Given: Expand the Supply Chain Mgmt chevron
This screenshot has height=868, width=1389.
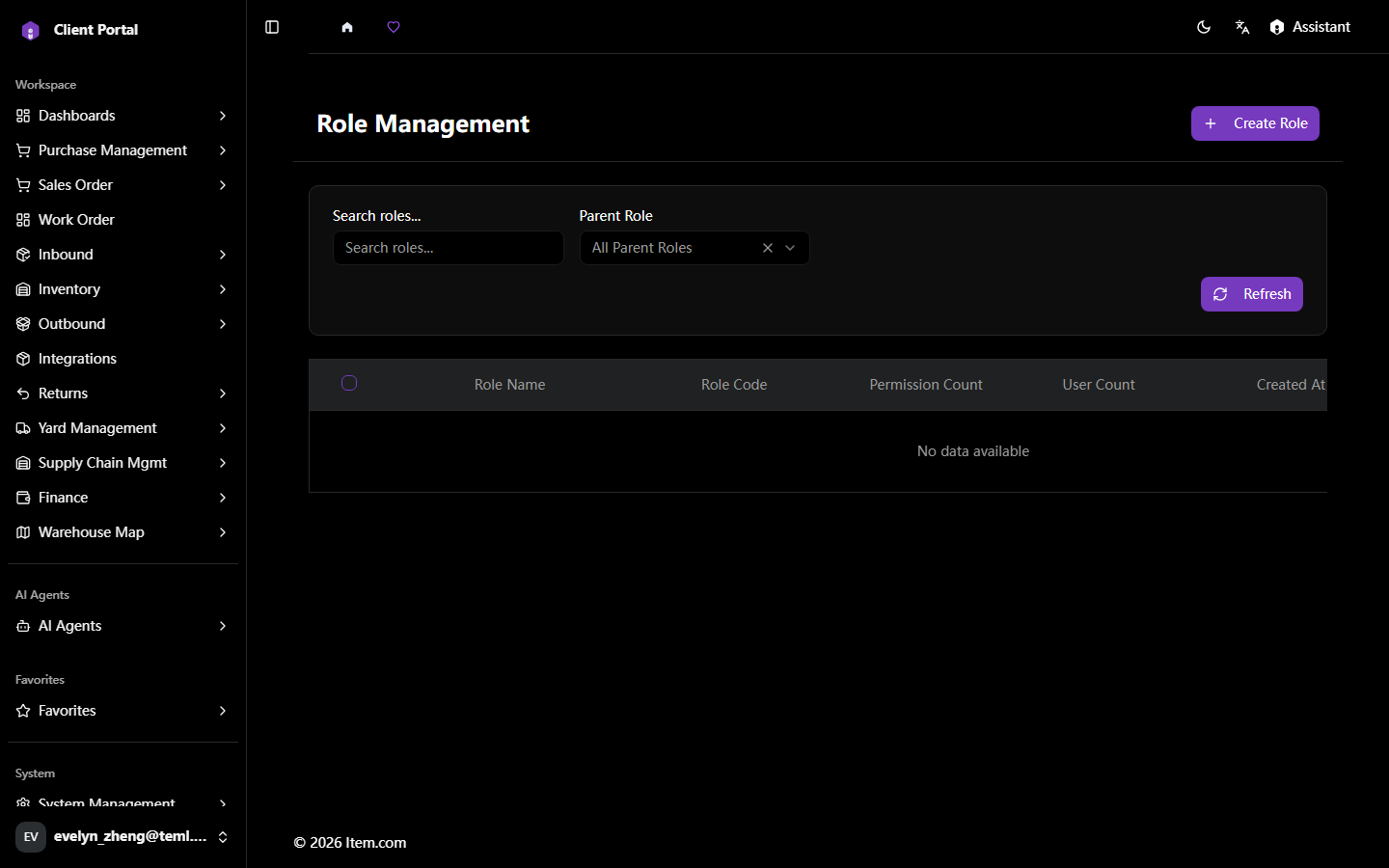Looking at the screenshot, I should coord(223,463).
